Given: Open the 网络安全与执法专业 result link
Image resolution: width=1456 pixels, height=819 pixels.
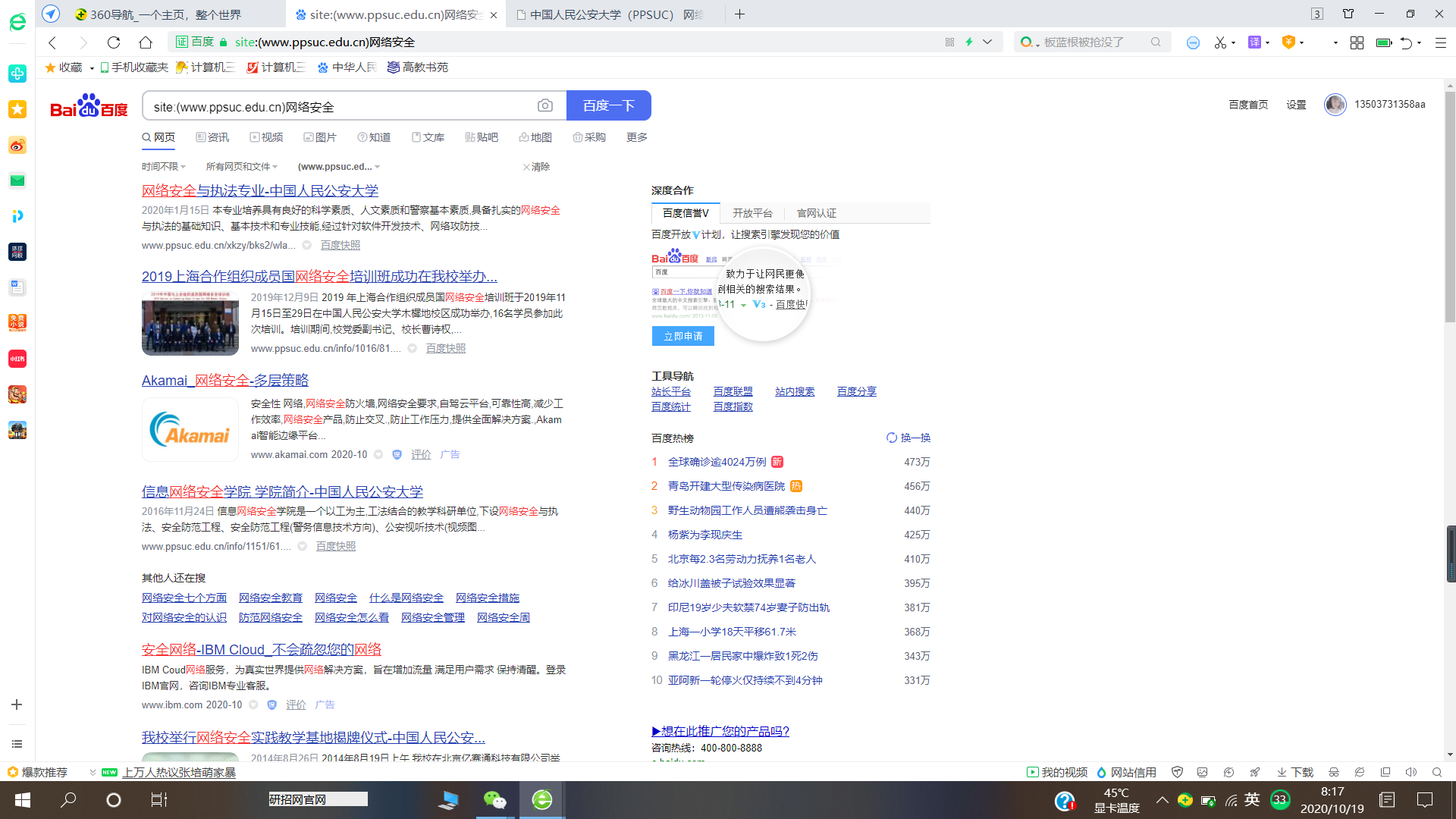Looking at the screenshot, I should 259,191.
